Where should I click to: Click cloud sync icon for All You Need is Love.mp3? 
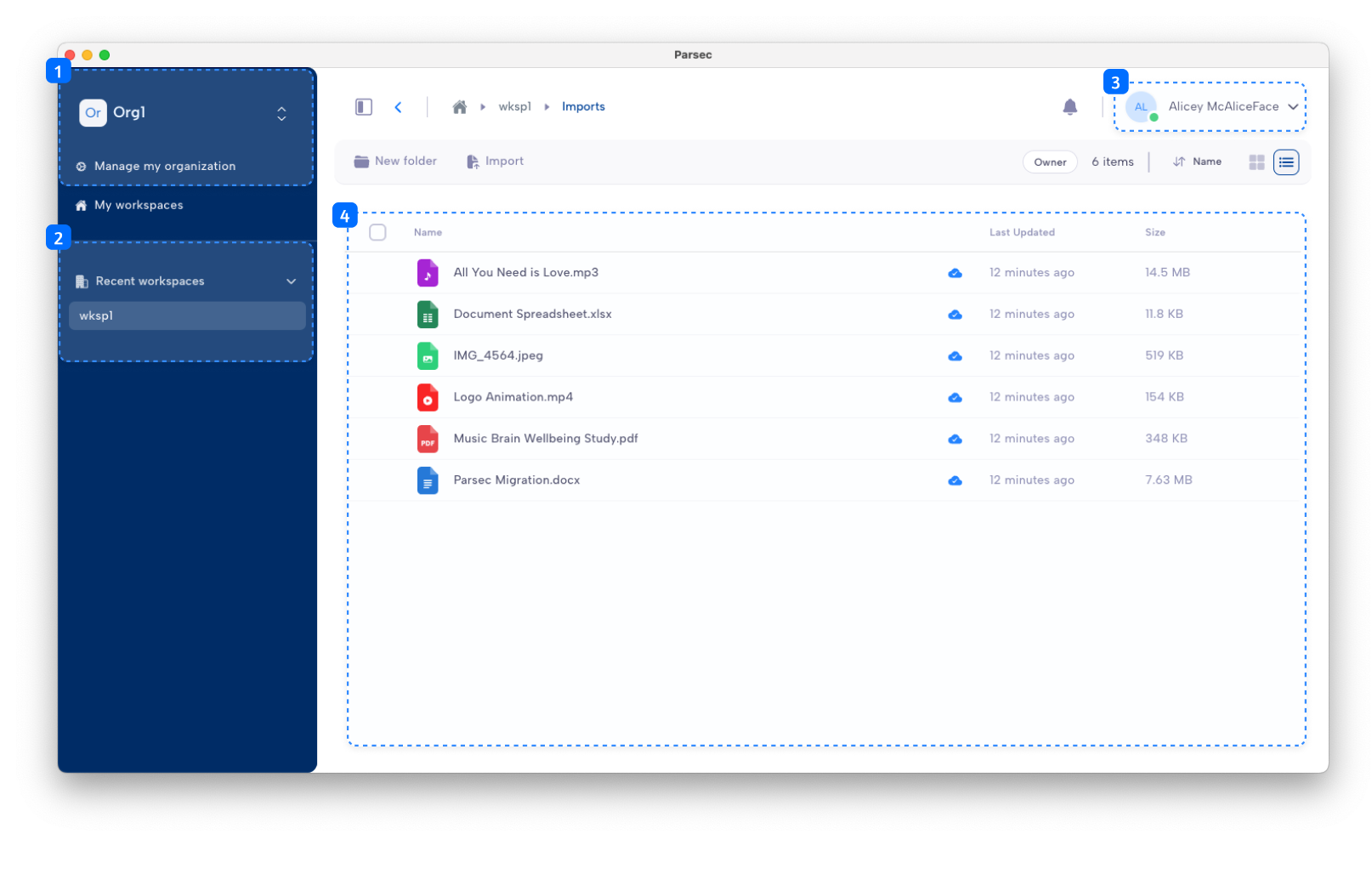[955, 273]
